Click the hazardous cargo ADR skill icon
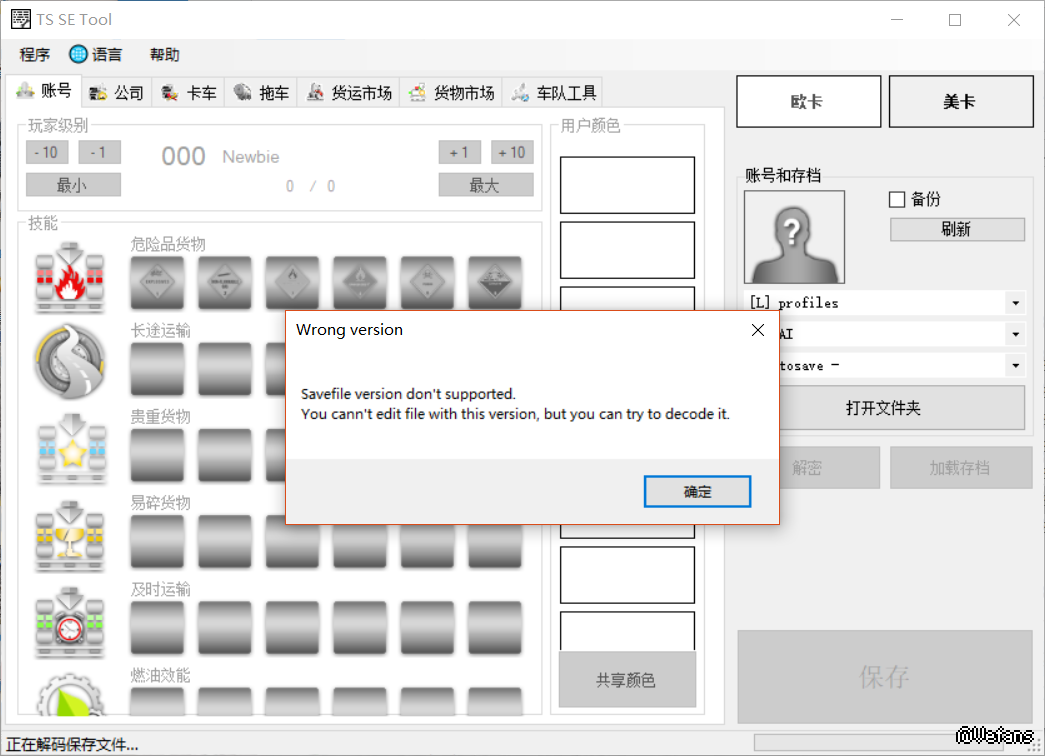This screenshot has width=1045, height=756. click(70, 277)
